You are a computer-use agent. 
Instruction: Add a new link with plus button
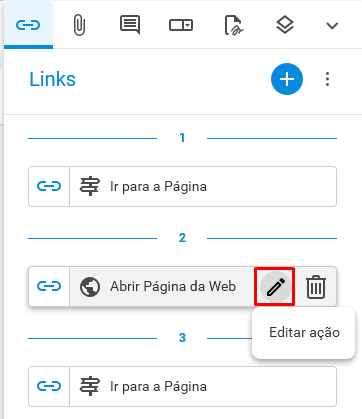[287, 79]
